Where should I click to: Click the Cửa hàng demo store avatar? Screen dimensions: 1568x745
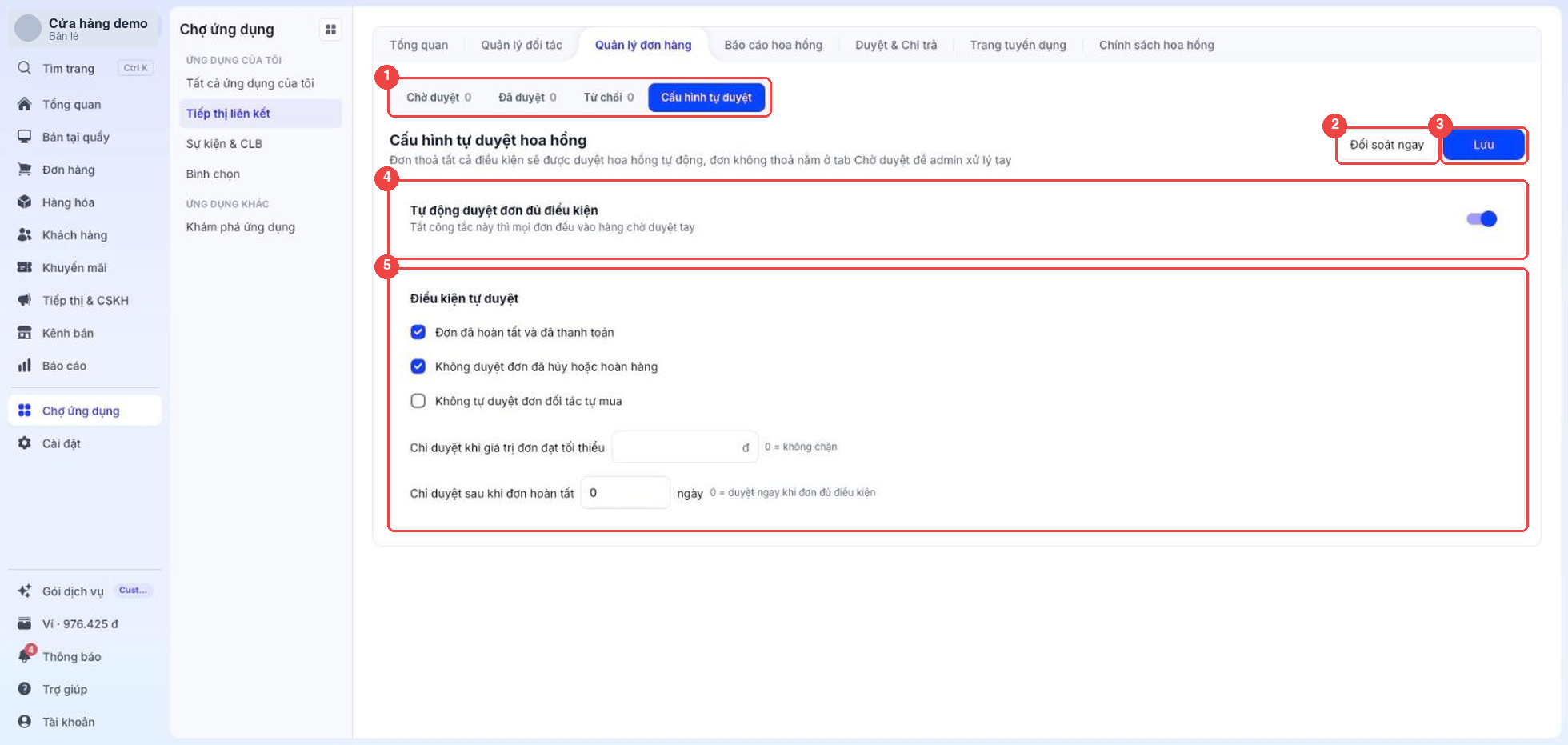click(28, 28)
